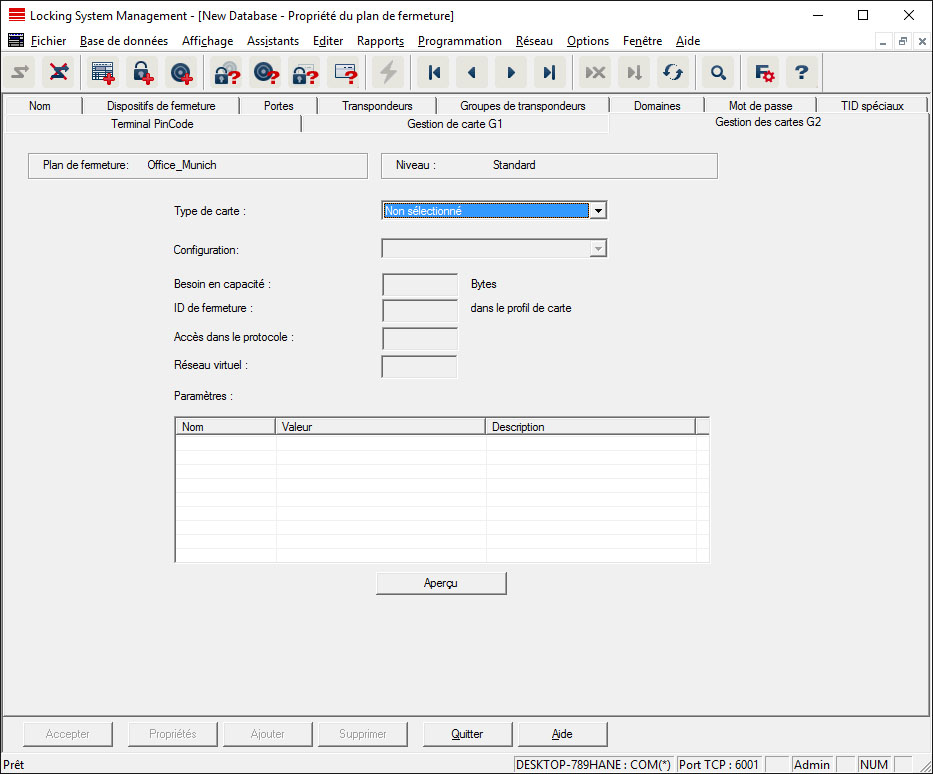Open the Réseau menu
Screen dimensions: 933x774
point(534,41)
